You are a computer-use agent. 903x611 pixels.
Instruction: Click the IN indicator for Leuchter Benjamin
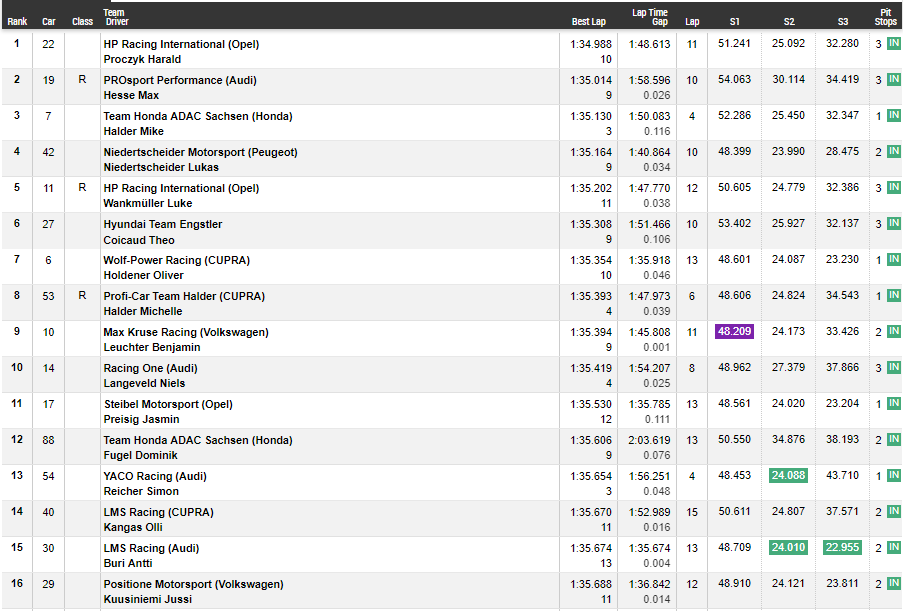pyautogui.click(x=894, y=331)
